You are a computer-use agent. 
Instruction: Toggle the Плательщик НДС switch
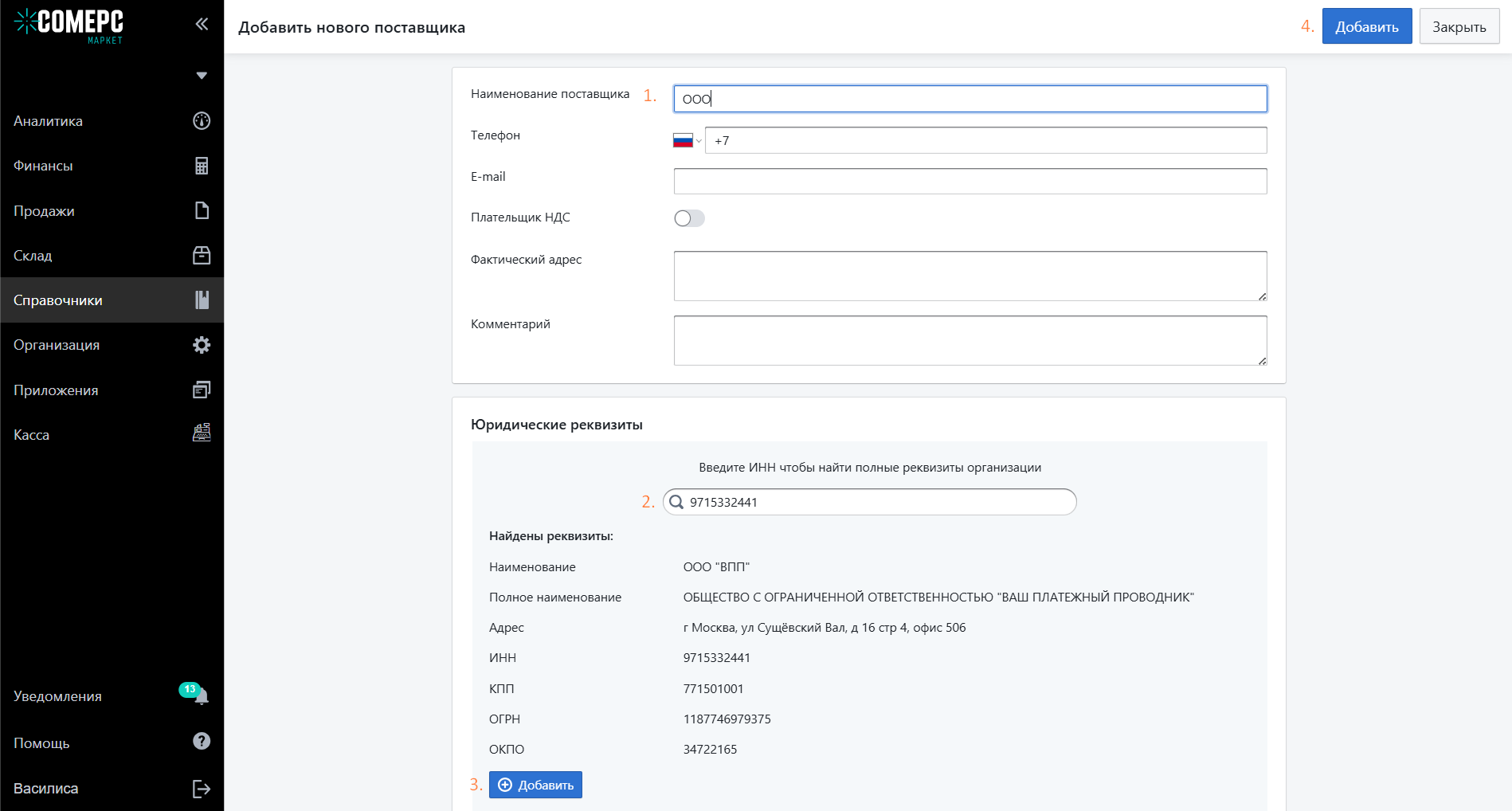coord(689,218)
